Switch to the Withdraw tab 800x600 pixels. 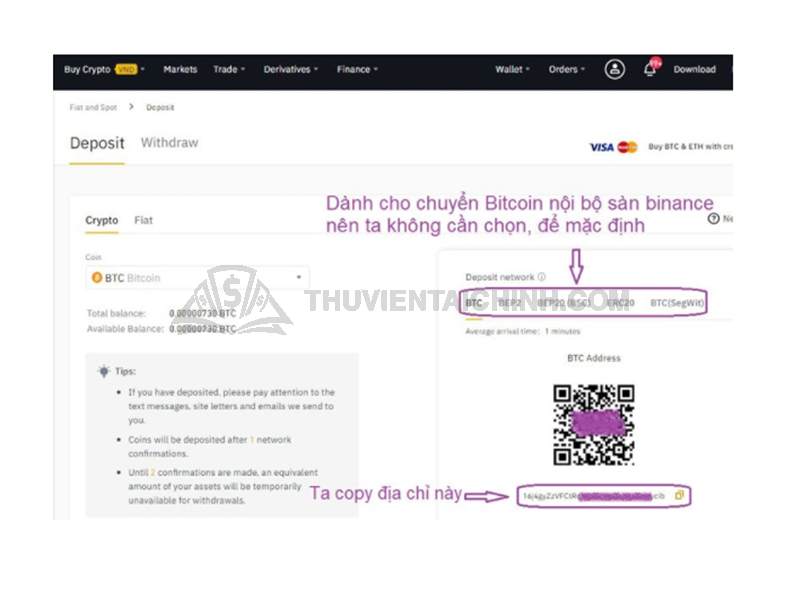coord(169,142)
